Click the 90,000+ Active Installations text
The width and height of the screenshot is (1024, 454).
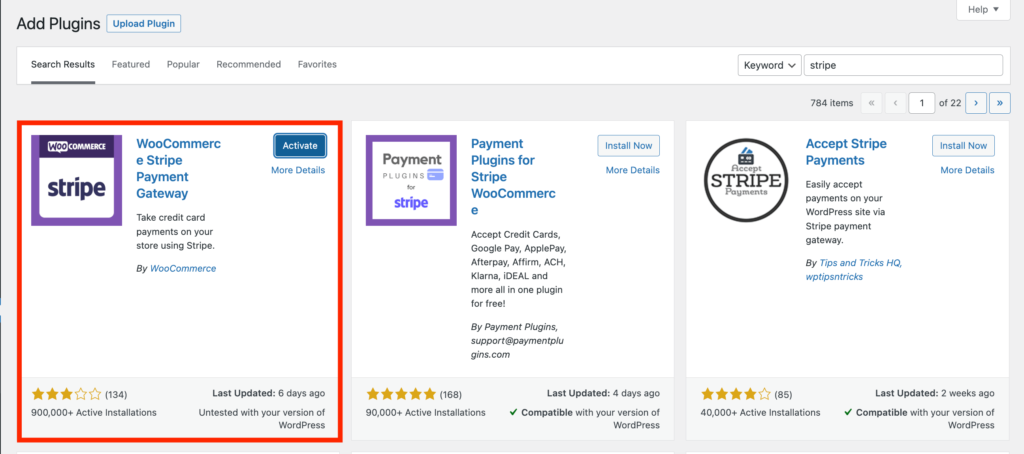pyautogui.click(x=426, y=413)
